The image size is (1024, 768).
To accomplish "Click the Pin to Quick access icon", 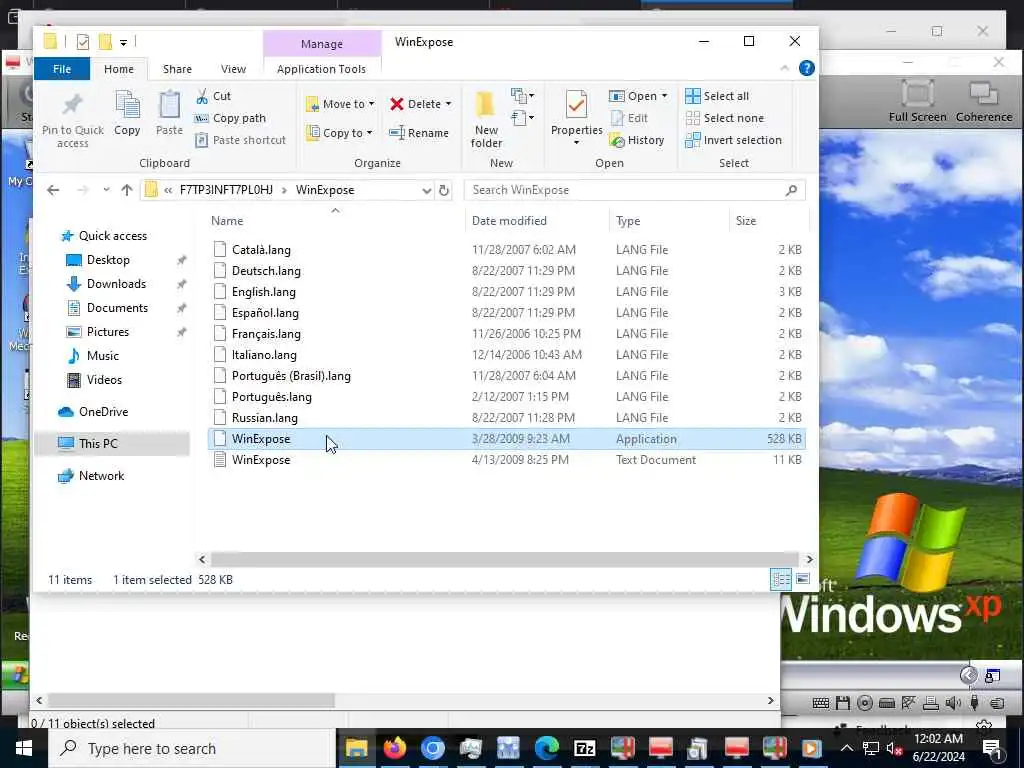I will (72, 104).
